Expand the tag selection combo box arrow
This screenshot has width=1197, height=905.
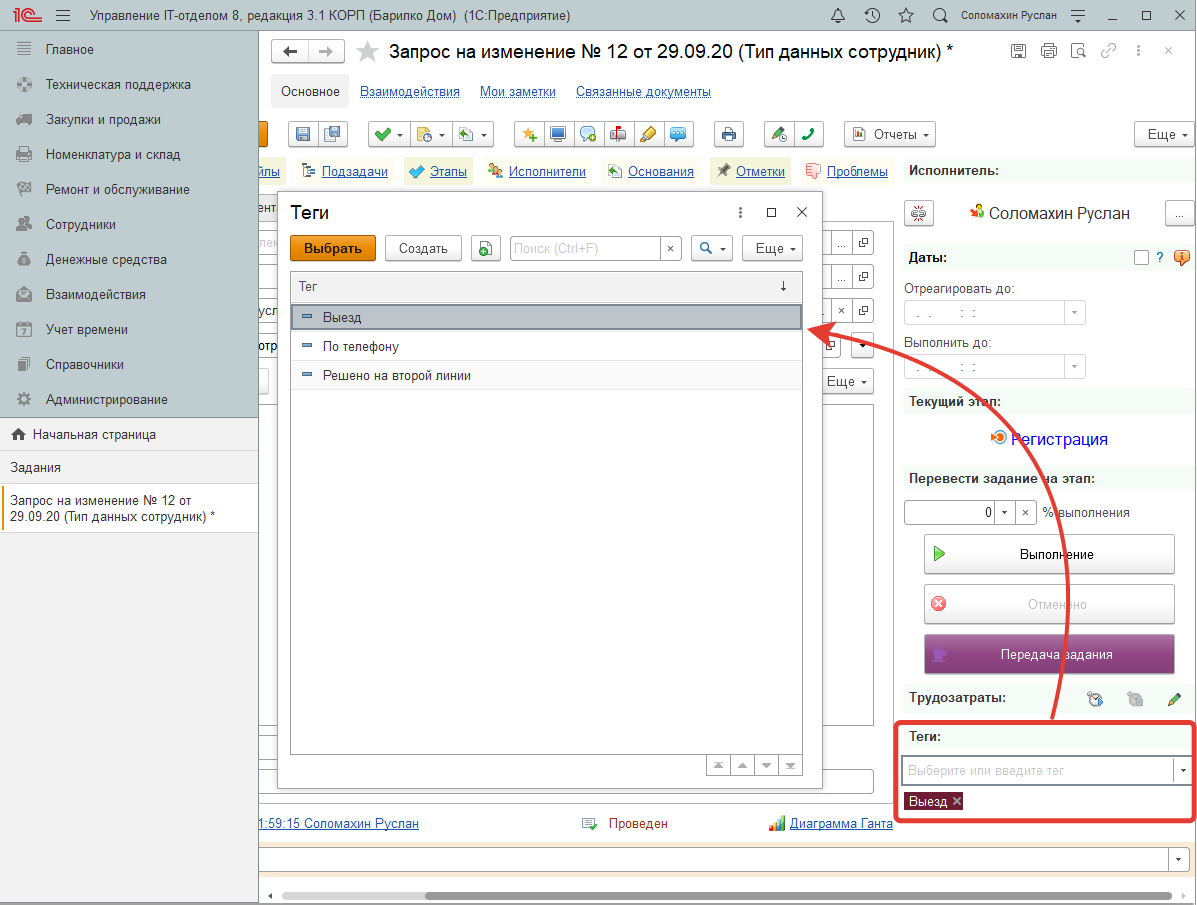tap(1183, 771)
